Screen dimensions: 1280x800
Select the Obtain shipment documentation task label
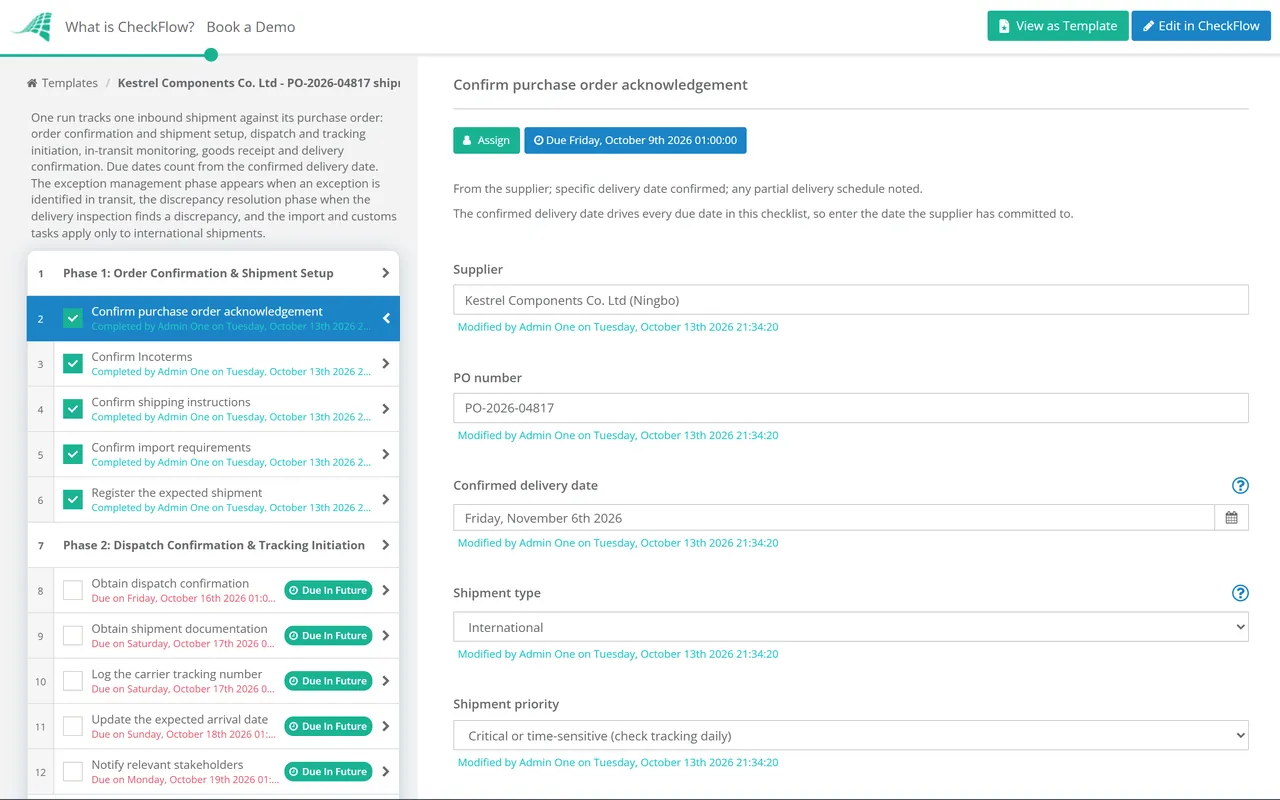180,629
